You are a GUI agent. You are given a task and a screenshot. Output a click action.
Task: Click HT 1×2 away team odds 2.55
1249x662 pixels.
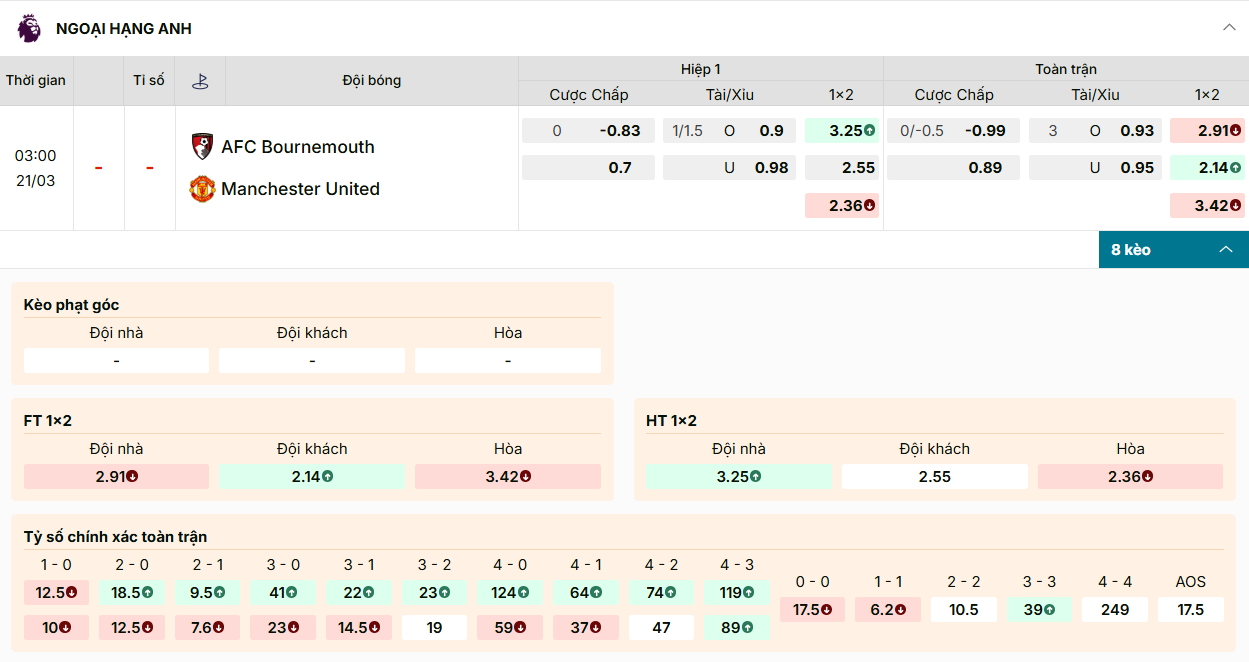[x=934, y=476]
